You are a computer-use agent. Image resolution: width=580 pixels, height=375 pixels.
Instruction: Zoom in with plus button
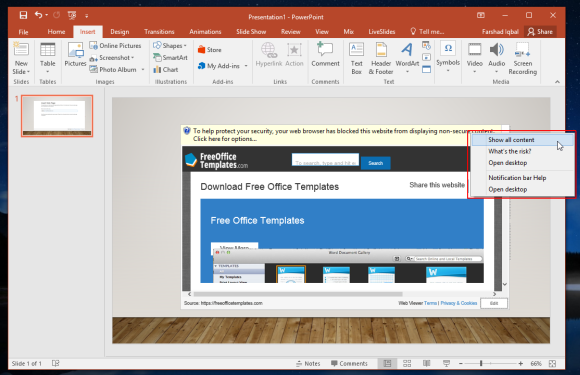click(520, 364)
